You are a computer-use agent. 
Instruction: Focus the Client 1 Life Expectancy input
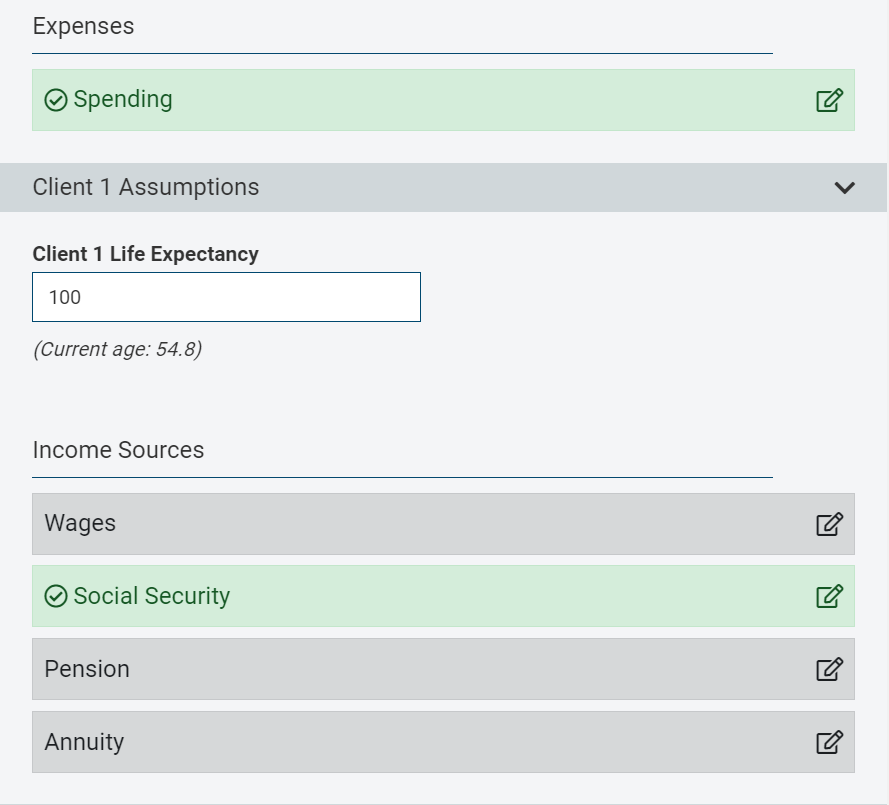226,297
